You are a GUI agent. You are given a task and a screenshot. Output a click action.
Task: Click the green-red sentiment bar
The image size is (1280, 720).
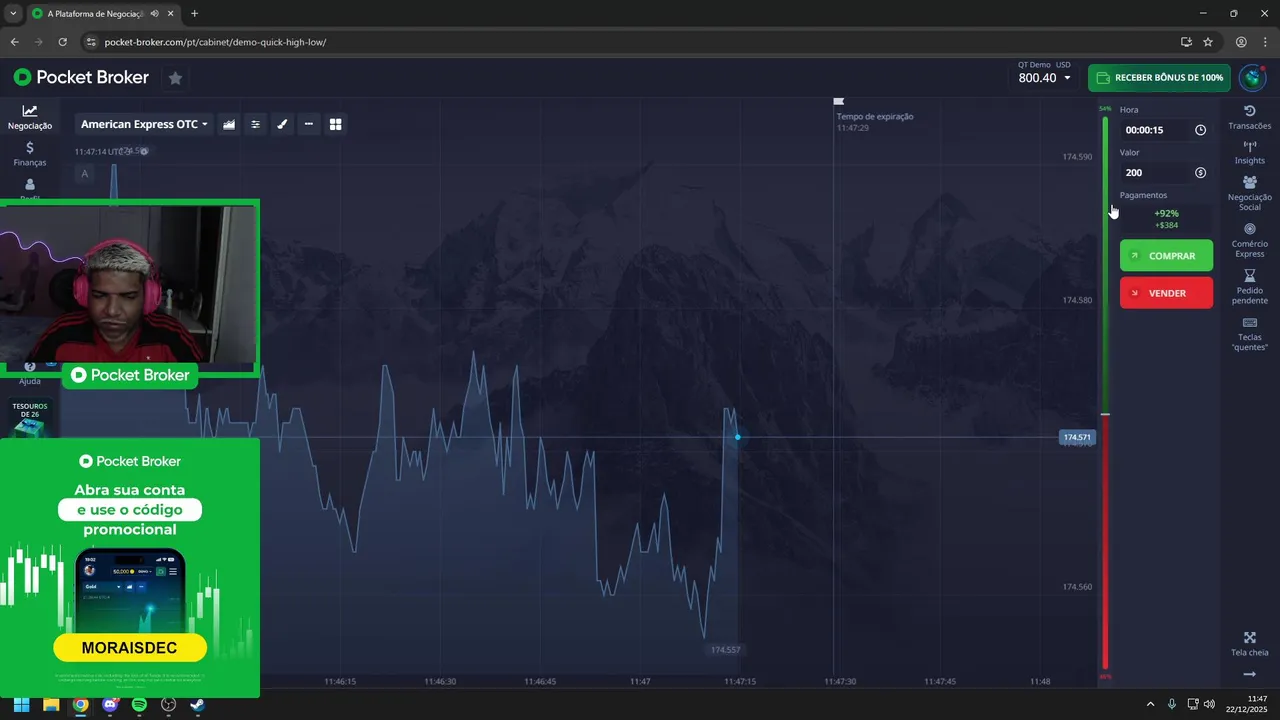tap(1105, 392)
